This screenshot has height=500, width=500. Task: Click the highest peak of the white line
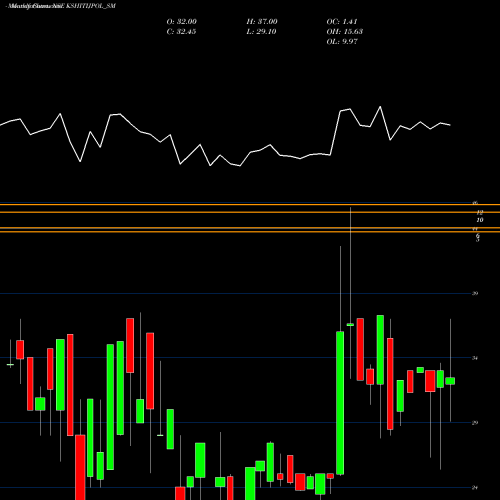tap(380, 107)
